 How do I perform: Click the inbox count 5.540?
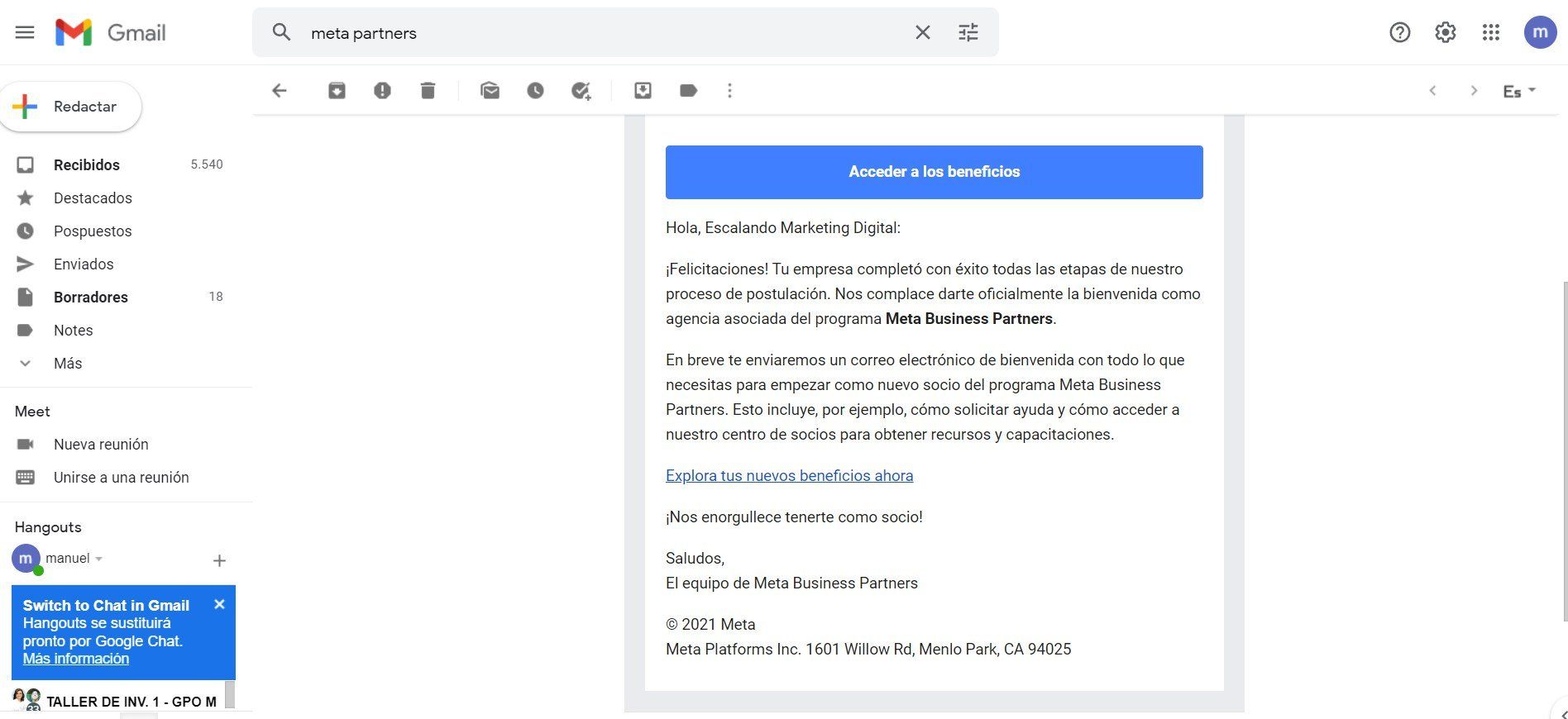[207, 164]
